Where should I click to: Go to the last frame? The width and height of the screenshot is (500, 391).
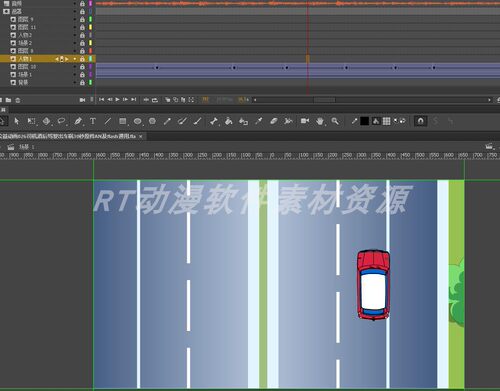coord(133,100)
